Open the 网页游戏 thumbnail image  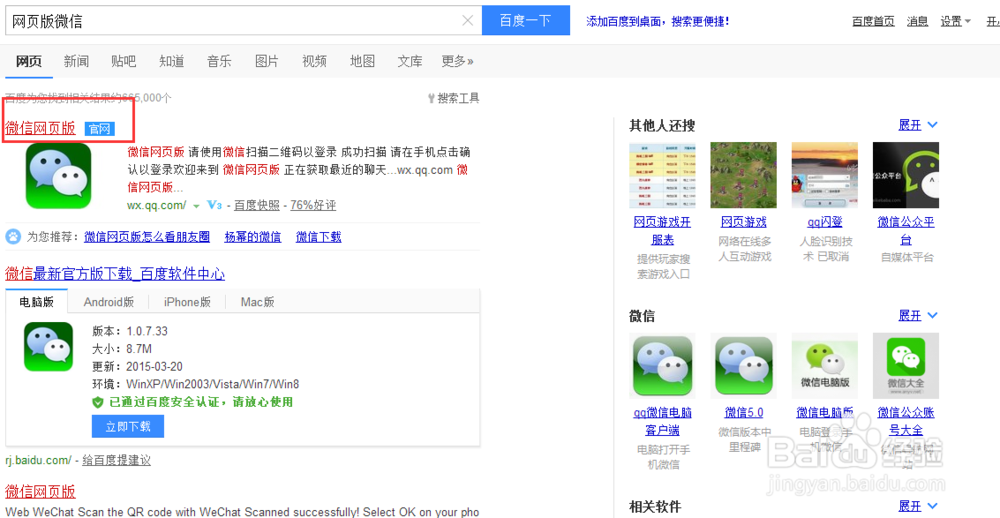[744, 175]
